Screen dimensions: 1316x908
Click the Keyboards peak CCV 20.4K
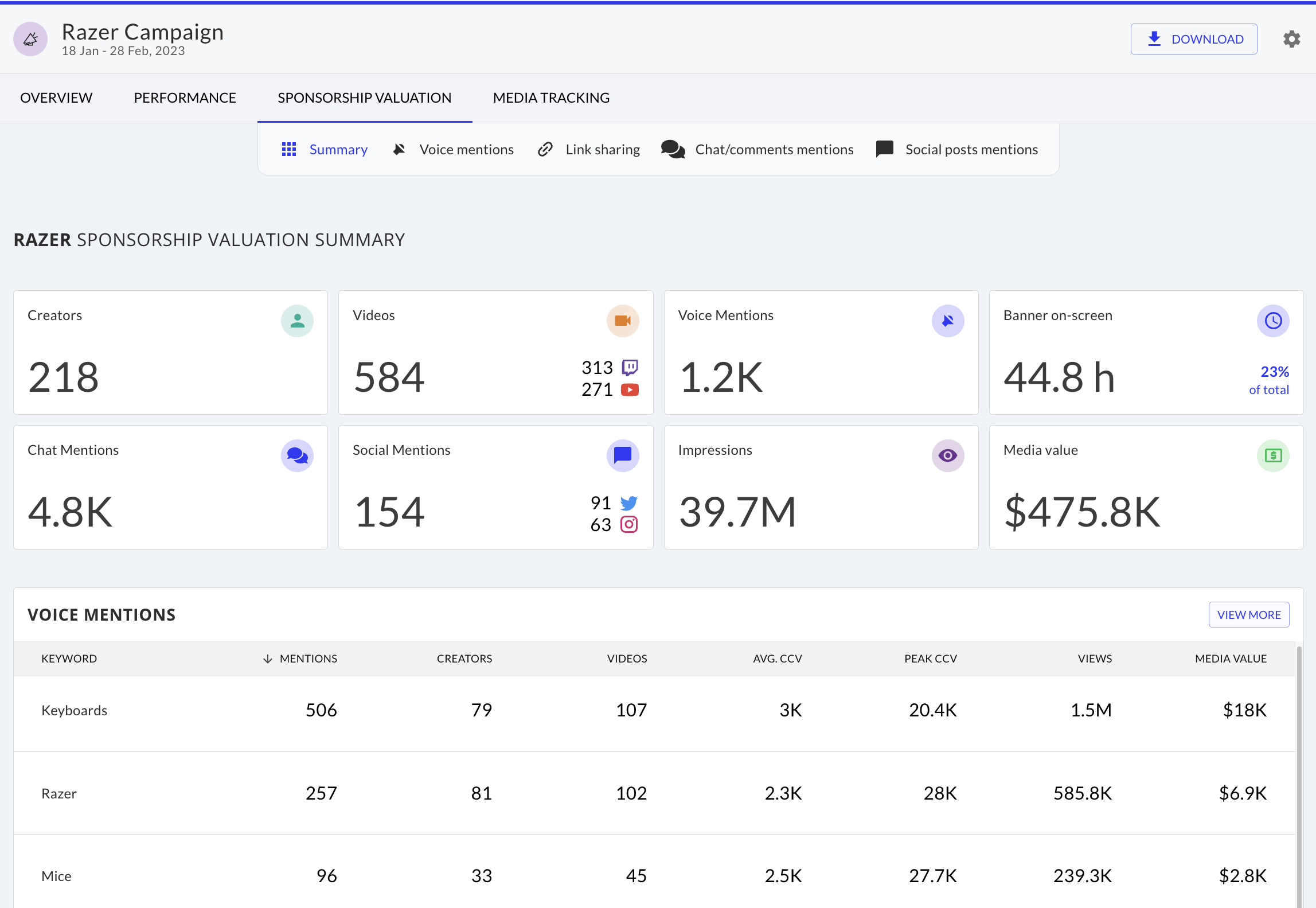(x=933, y=711)
